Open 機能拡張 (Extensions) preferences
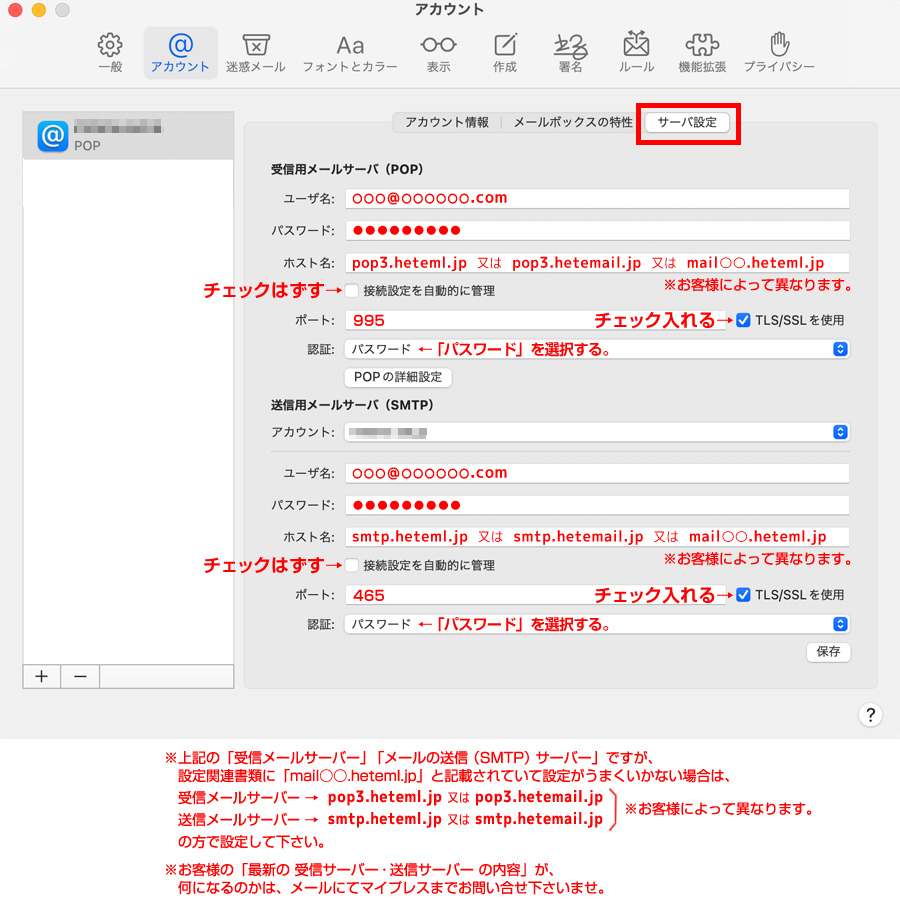This screenshot has height=915, width=900. click(702, 52)
